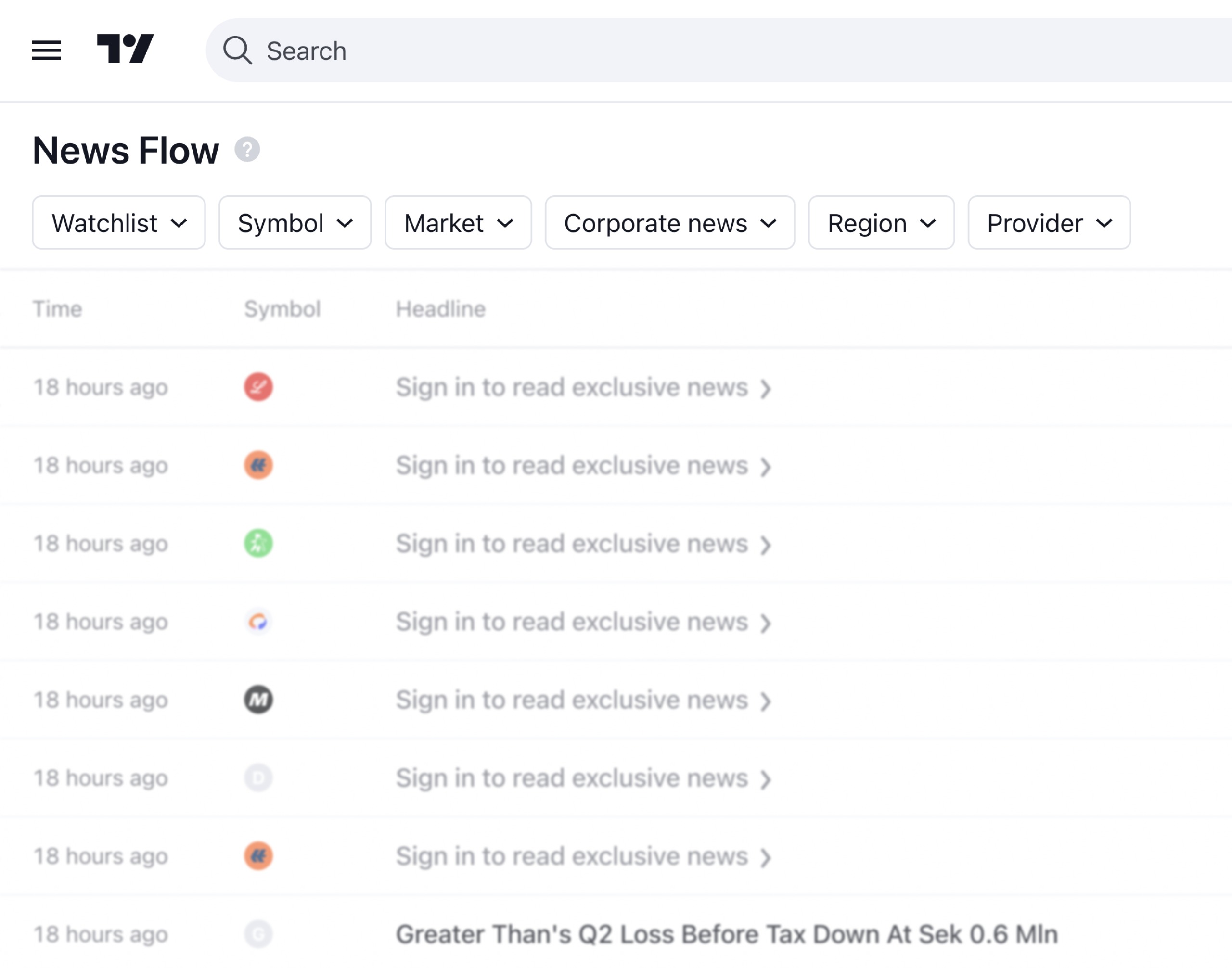Open the hamburger main menu
Viewport: 1232px width, 968px height.
click(46, 51)
